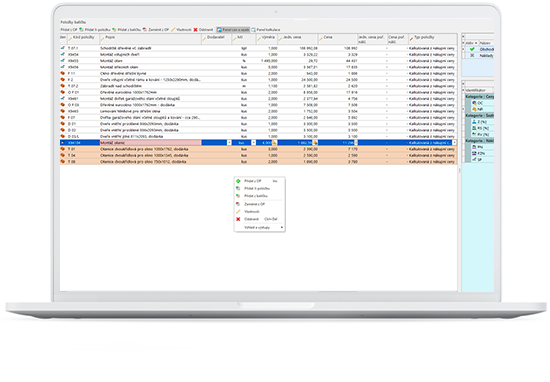550x382 pixels.
Task: Click the brick icon in row F 11
Action: click(x=63, y=73)
